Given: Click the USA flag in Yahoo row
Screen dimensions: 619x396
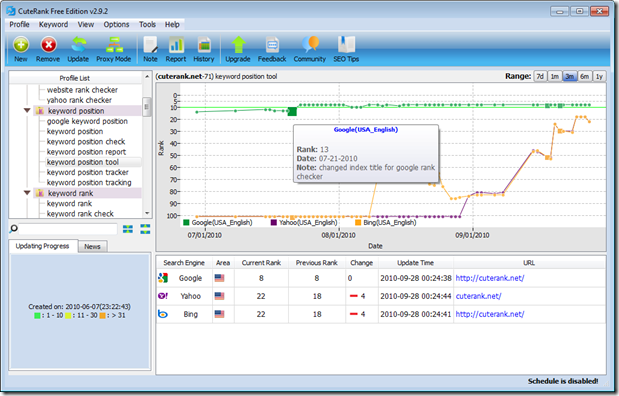Looking at the screenshot, I should pyautogui.click(x=219, y=296).
